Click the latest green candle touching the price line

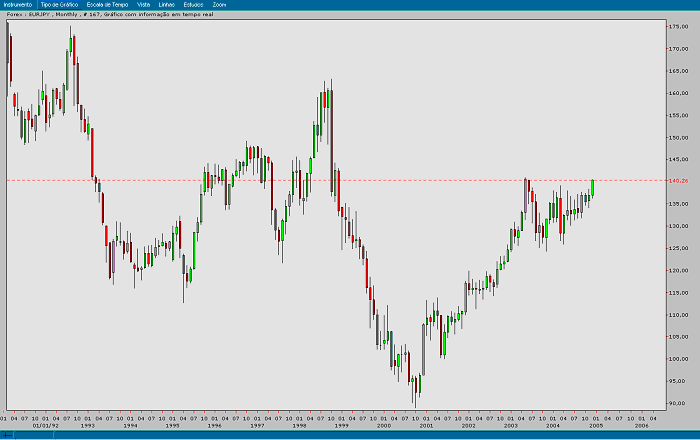[592, 188]
